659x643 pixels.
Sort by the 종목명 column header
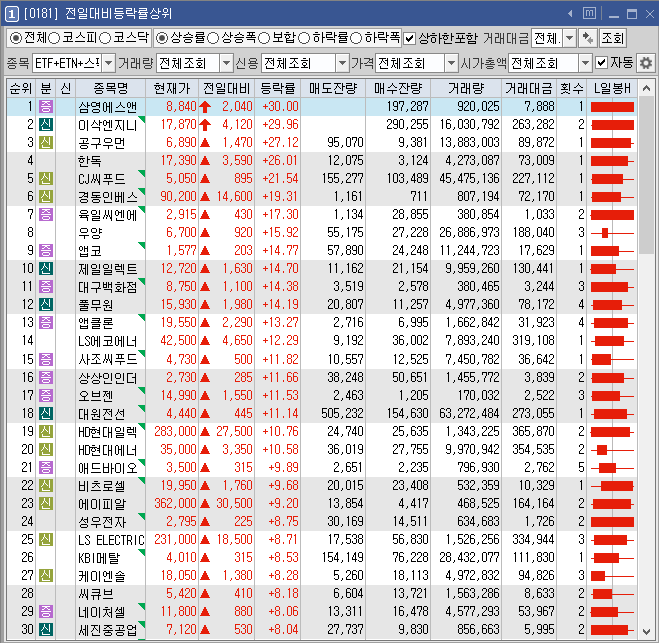coord(111,88)
